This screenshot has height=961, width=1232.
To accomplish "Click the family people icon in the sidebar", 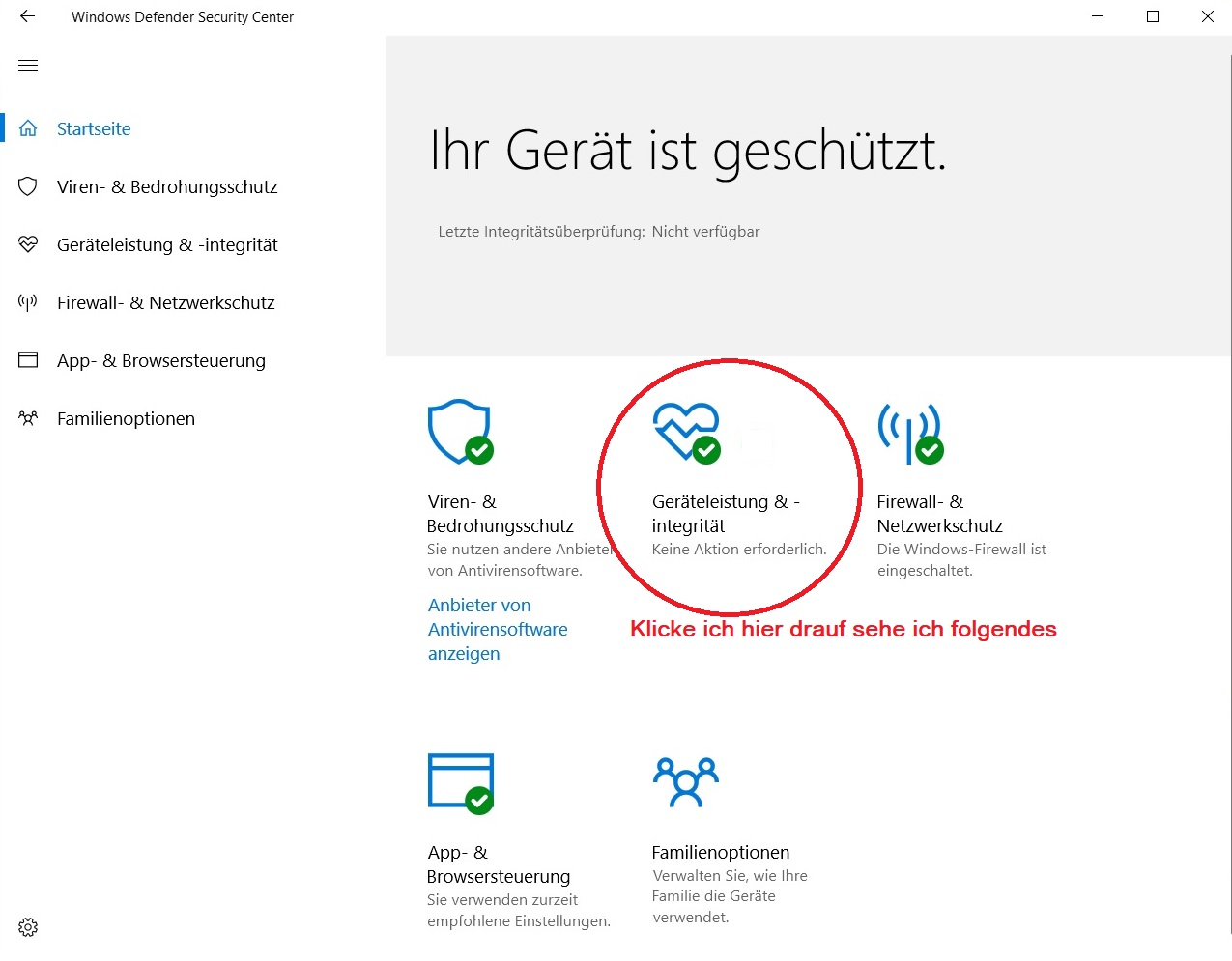I will tap(28, 418).
